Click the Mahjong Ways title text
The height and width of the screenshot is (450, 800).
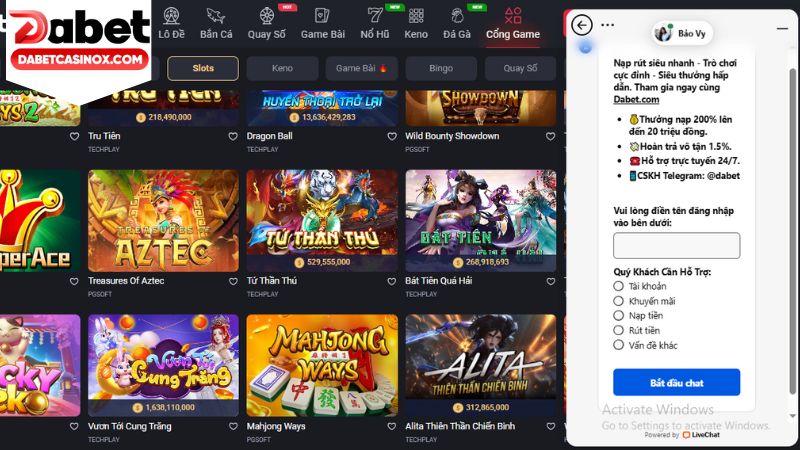pyautogui.click(x=276, y=426)
